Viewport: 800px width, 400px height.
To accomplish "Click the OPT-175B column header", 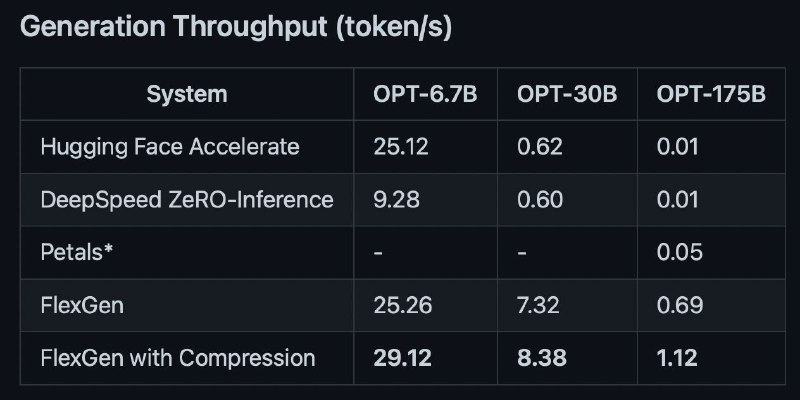I will pos(711,94).
